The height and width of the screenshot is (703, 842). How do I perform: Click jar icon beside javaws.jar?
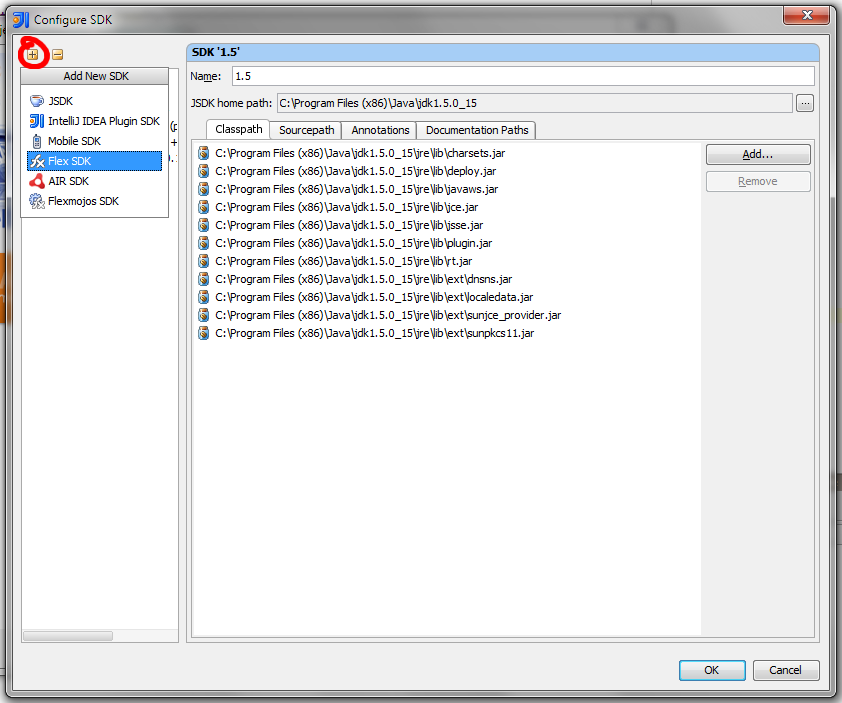pyautogui.click(x=204, y=189)
